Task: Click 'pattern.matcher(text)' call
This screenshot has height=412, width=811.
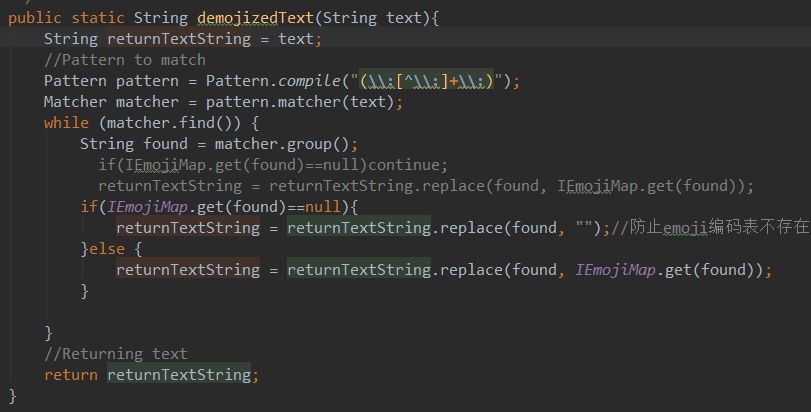Action: [300, 102]
